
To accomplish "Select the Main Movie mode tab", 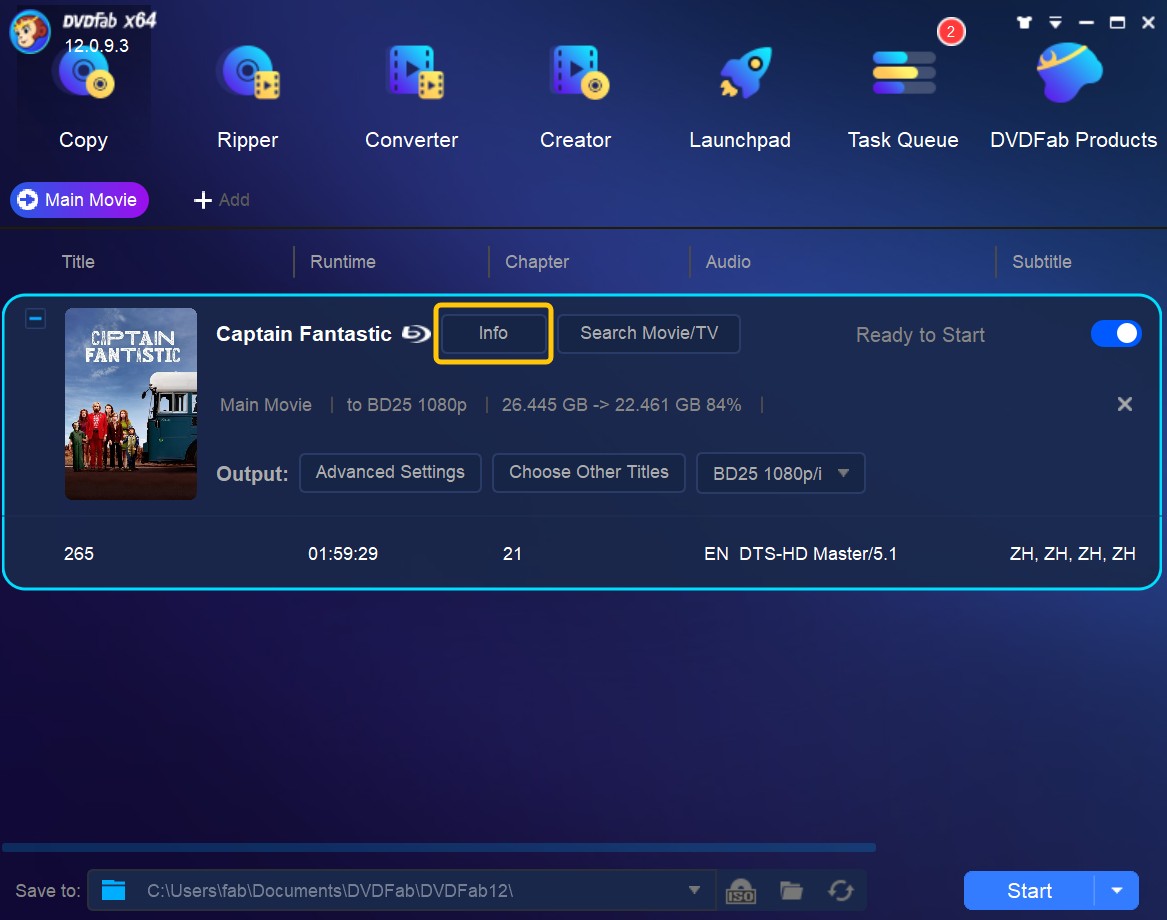I will (79, 200).
